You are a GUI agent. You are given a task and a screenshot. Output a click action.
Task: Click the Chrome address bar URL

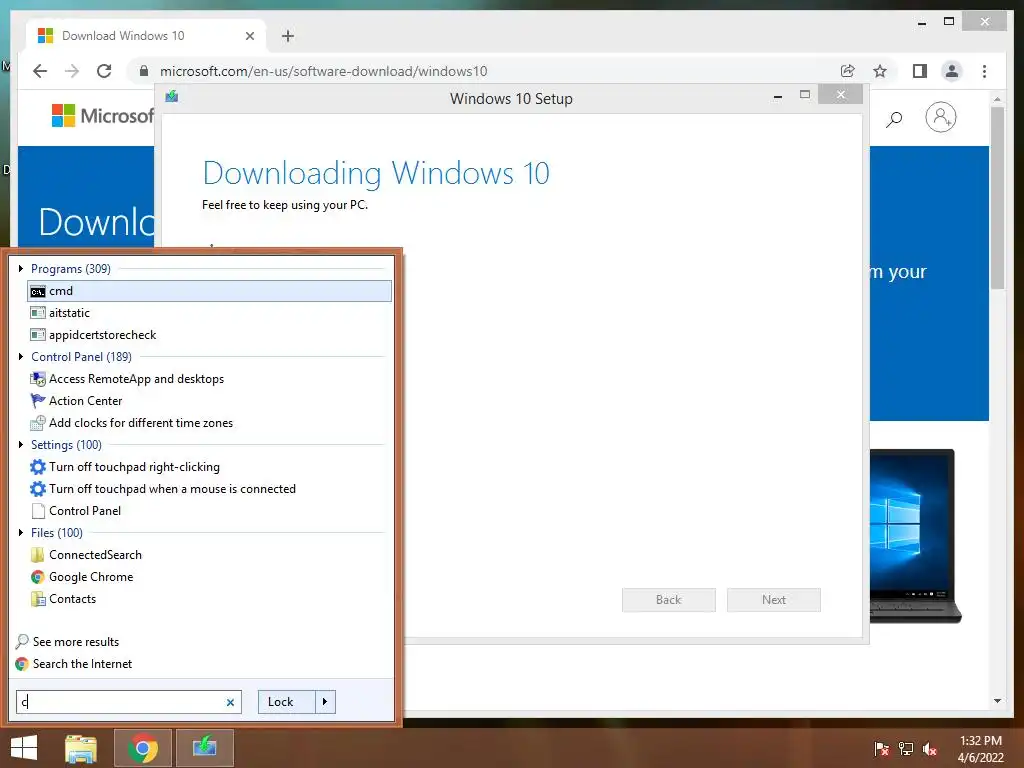pos(323,71)
